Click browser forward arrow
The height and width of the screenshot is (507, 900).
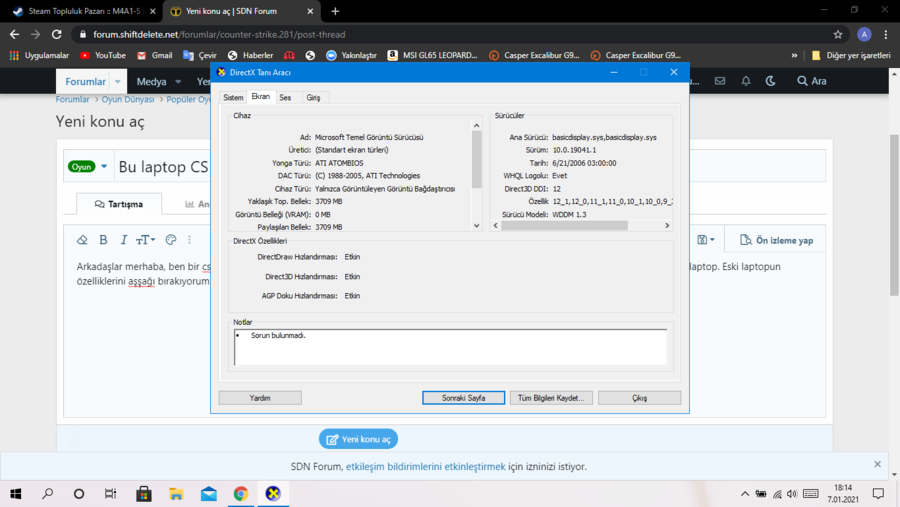[x=36, y=34]
